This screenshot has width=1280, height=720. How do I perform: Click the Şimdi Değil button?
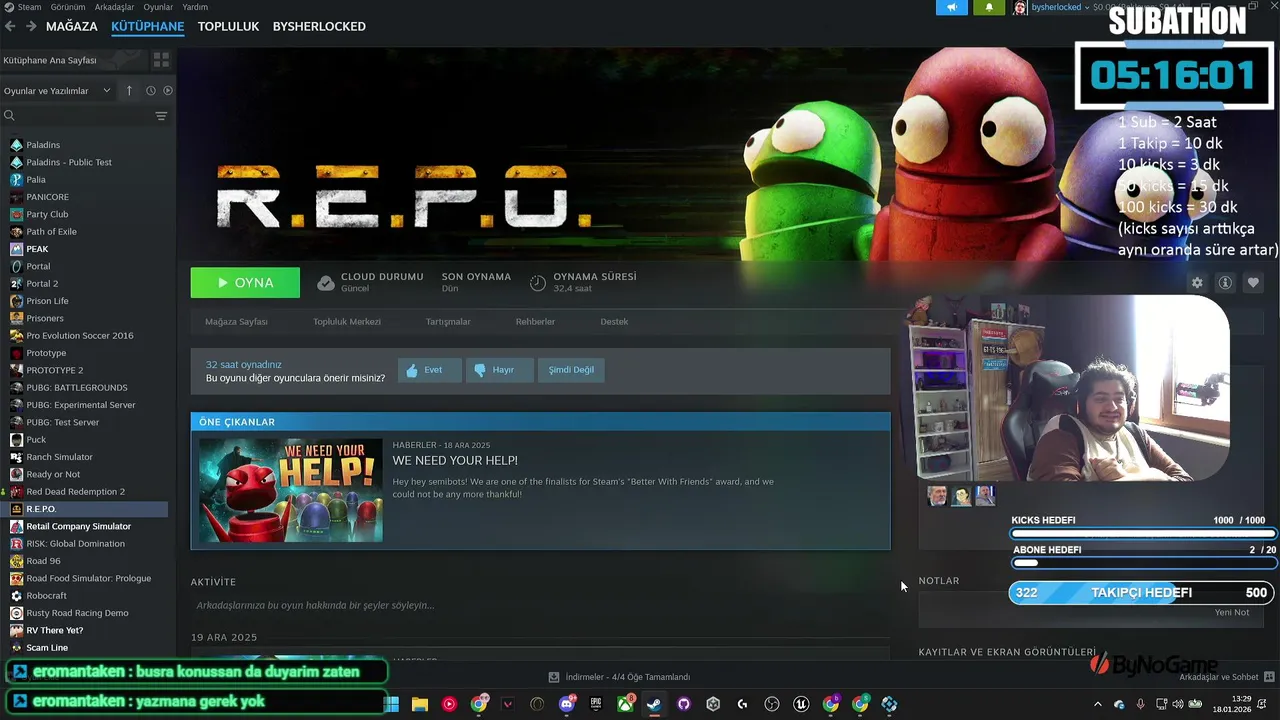(x=571, y=370)
